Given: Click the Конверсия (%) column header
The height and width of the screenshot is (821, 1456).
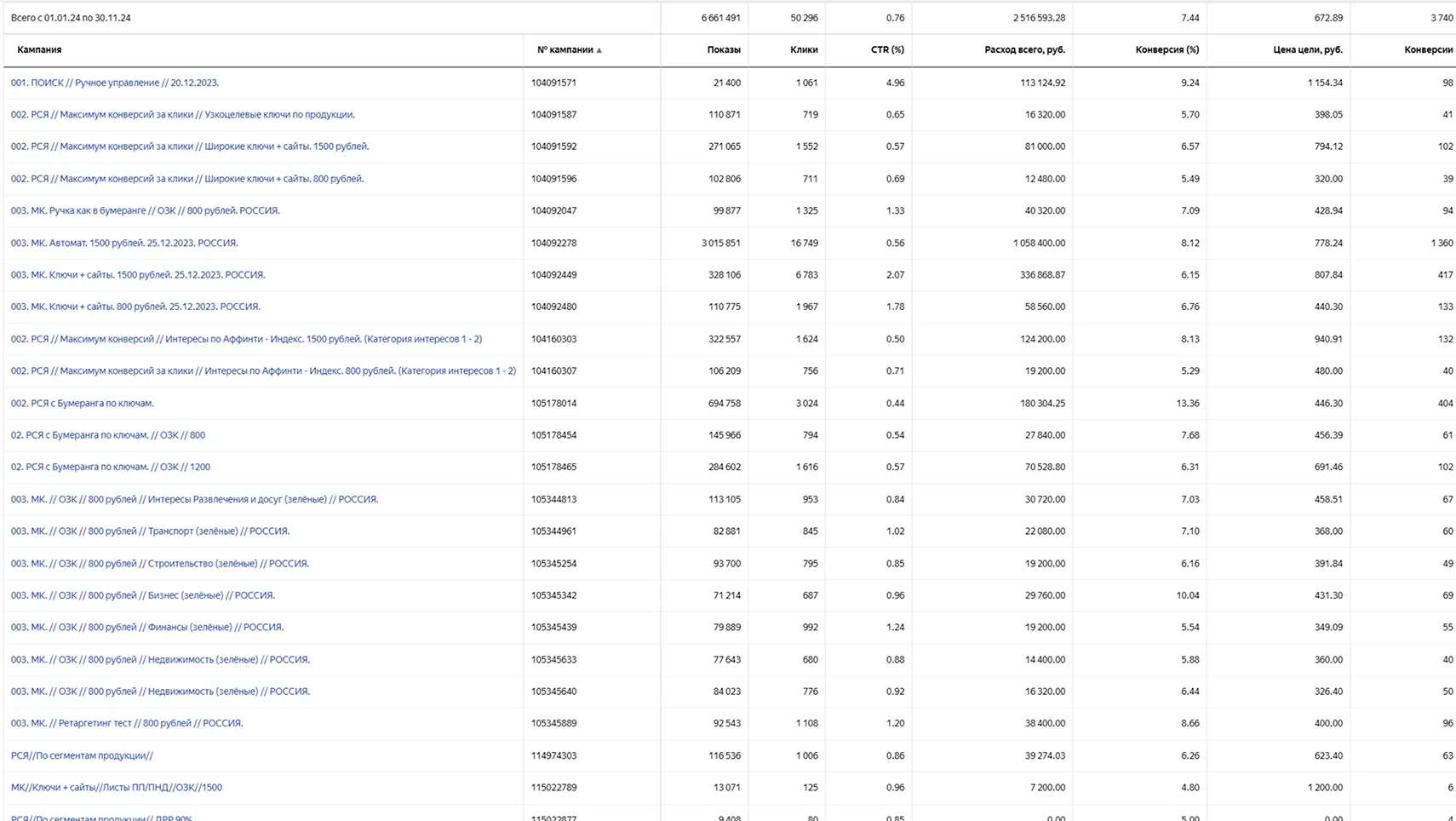Looking at the screenshot, I should pos(1167,50).
